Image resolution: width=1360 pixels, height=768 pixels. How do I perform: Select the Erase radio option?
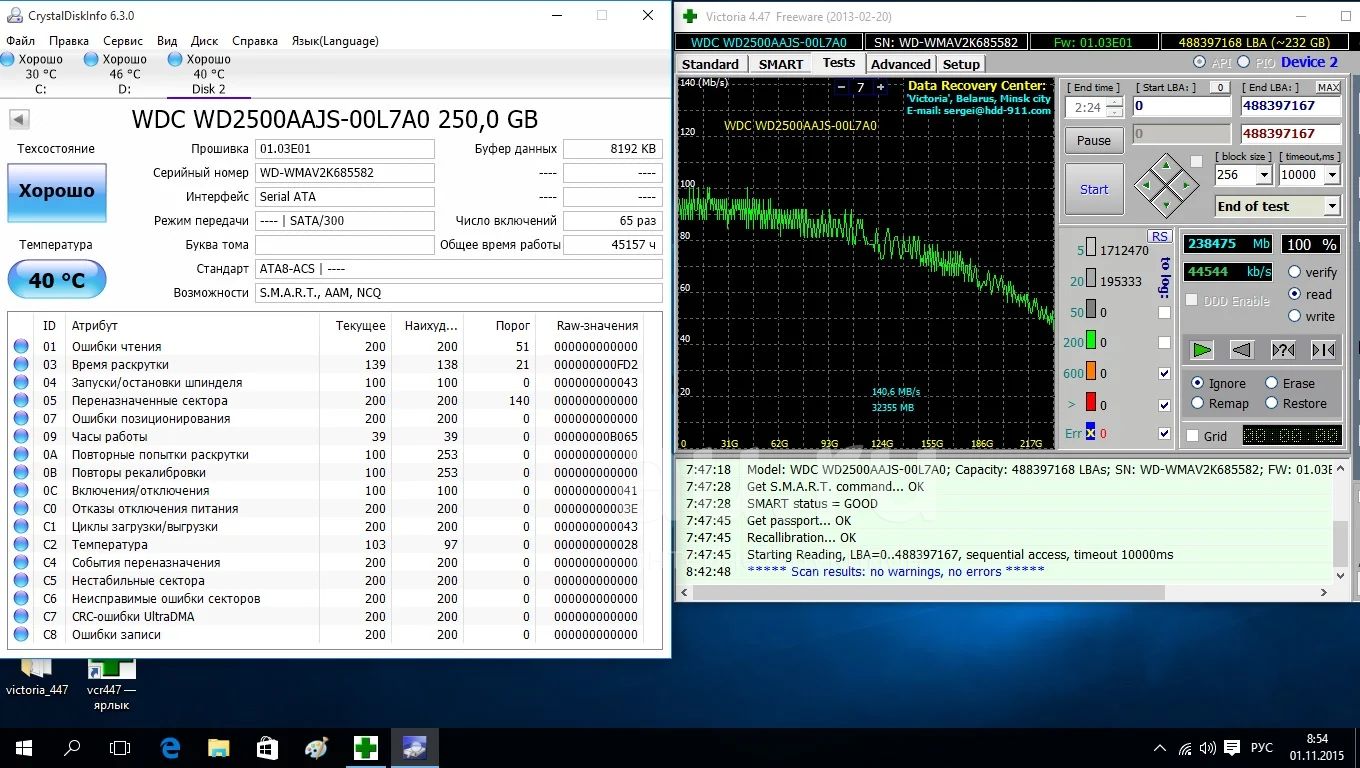(x=1272, y=383)
